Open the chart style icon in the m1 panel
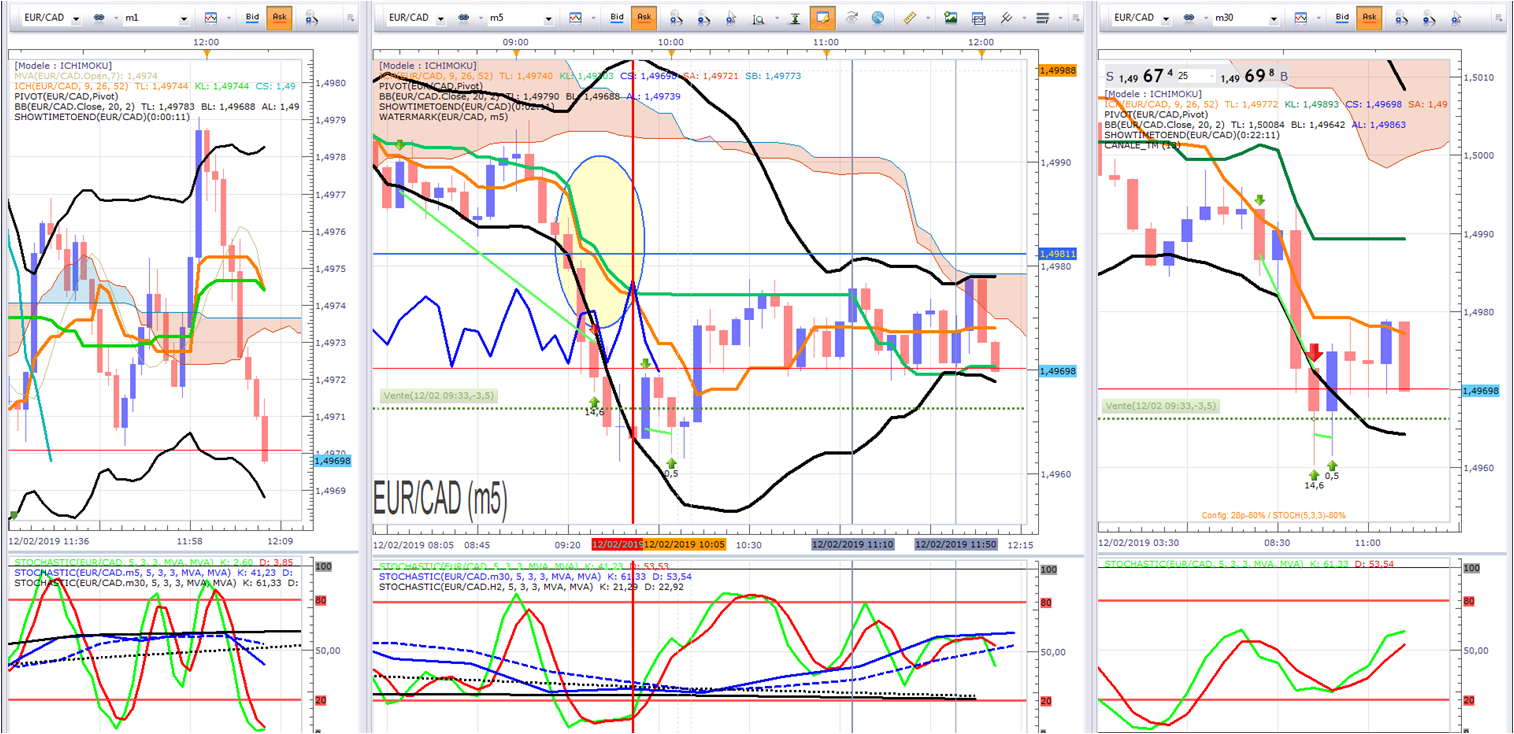Viewport: 1514px width, 734px height. [x=211, y=18]
